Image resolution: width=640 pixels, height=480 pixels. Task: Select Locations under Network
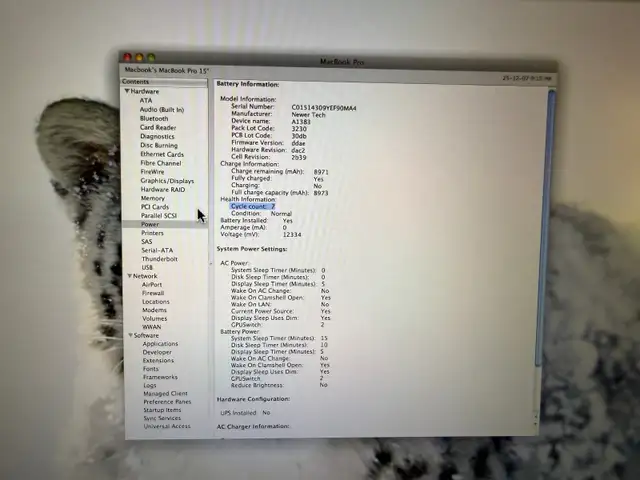(x=156, y=302)
